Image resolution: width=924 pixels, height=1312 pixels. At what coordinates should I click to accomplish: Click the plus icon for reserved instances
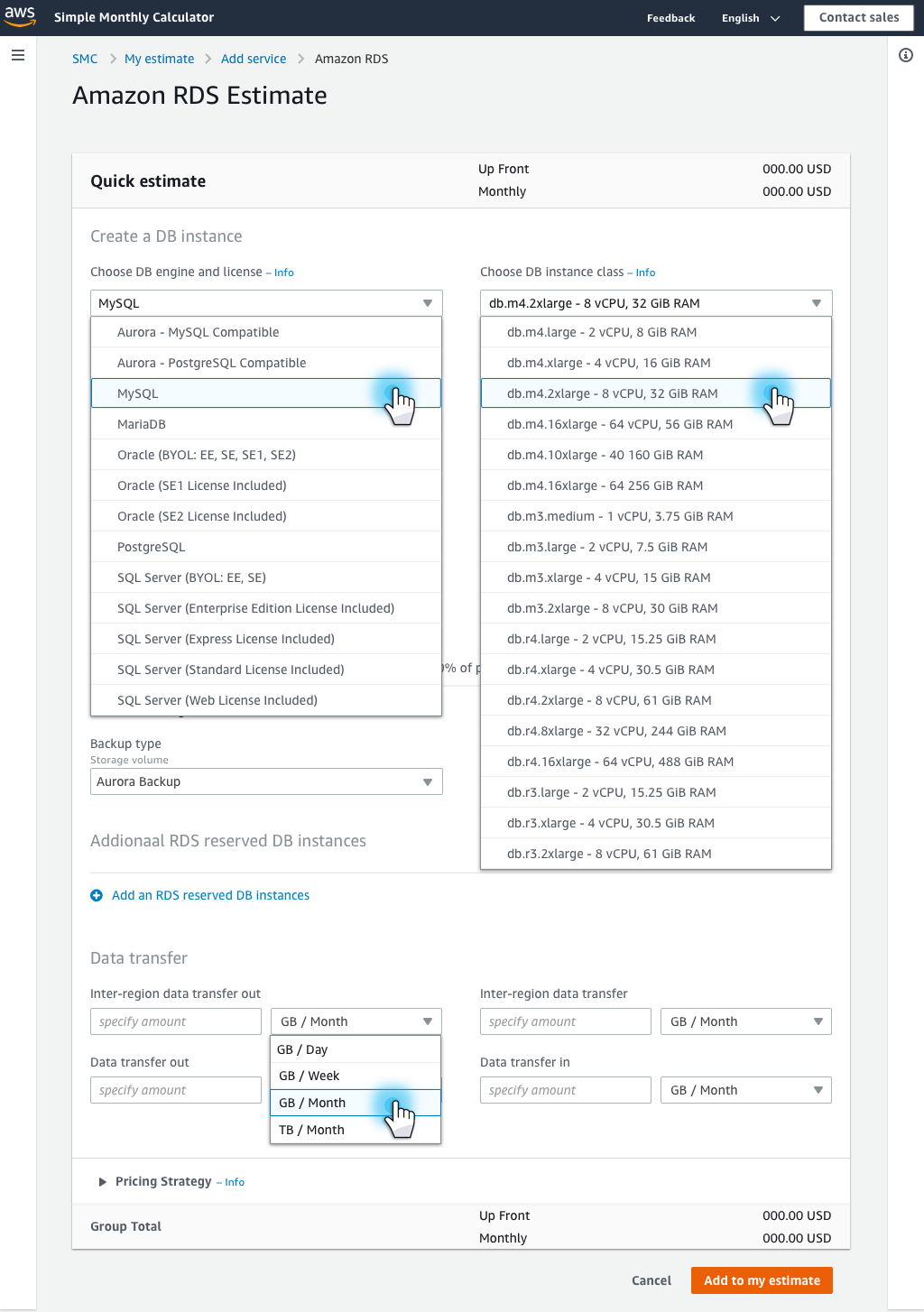(97, 895)
